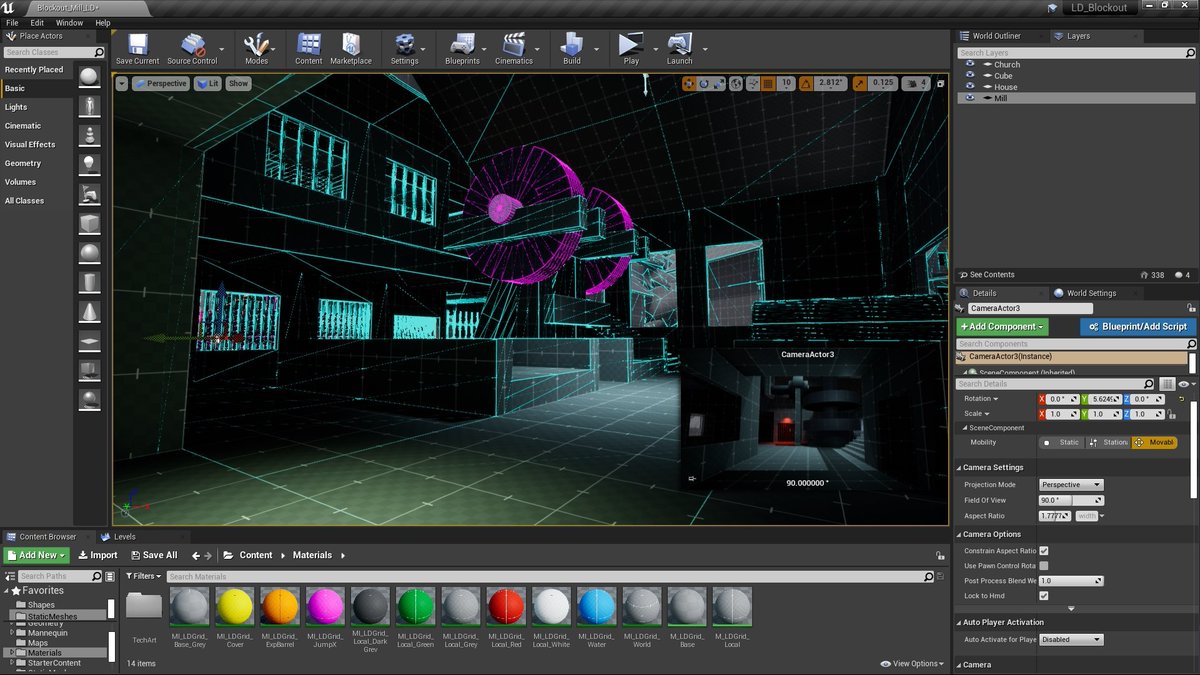Click the Build toolbar icon
The height and width of the screenshot is (675, 1200).
point(572,48)
